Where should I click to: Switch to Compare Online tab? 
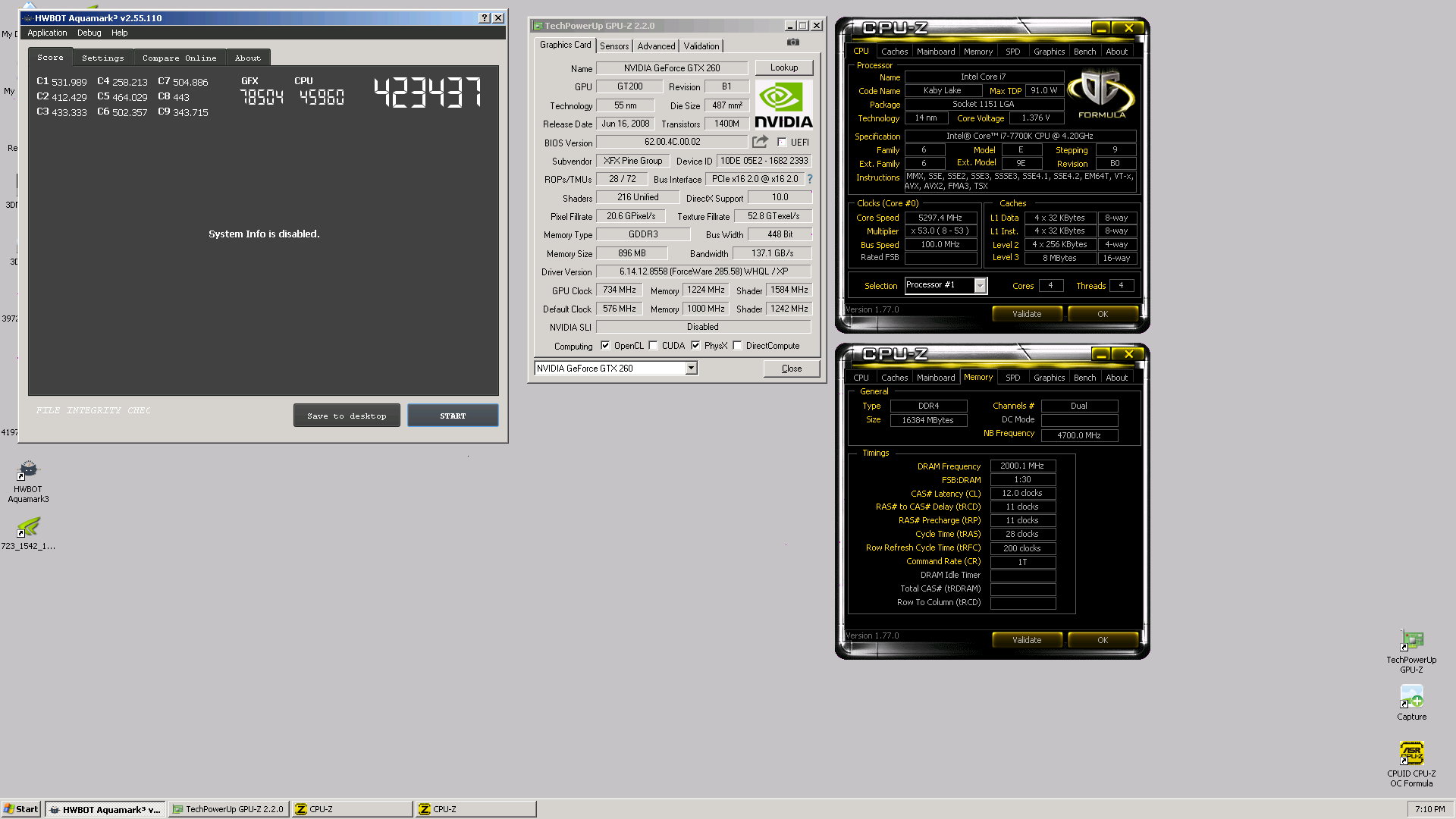coord(179,58)
